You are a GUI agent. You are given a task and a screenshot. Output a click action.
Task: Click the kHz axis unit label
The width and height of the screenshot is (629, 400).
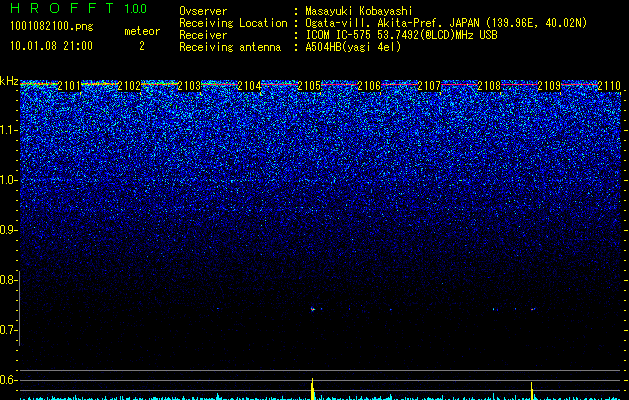coord(9,81)
